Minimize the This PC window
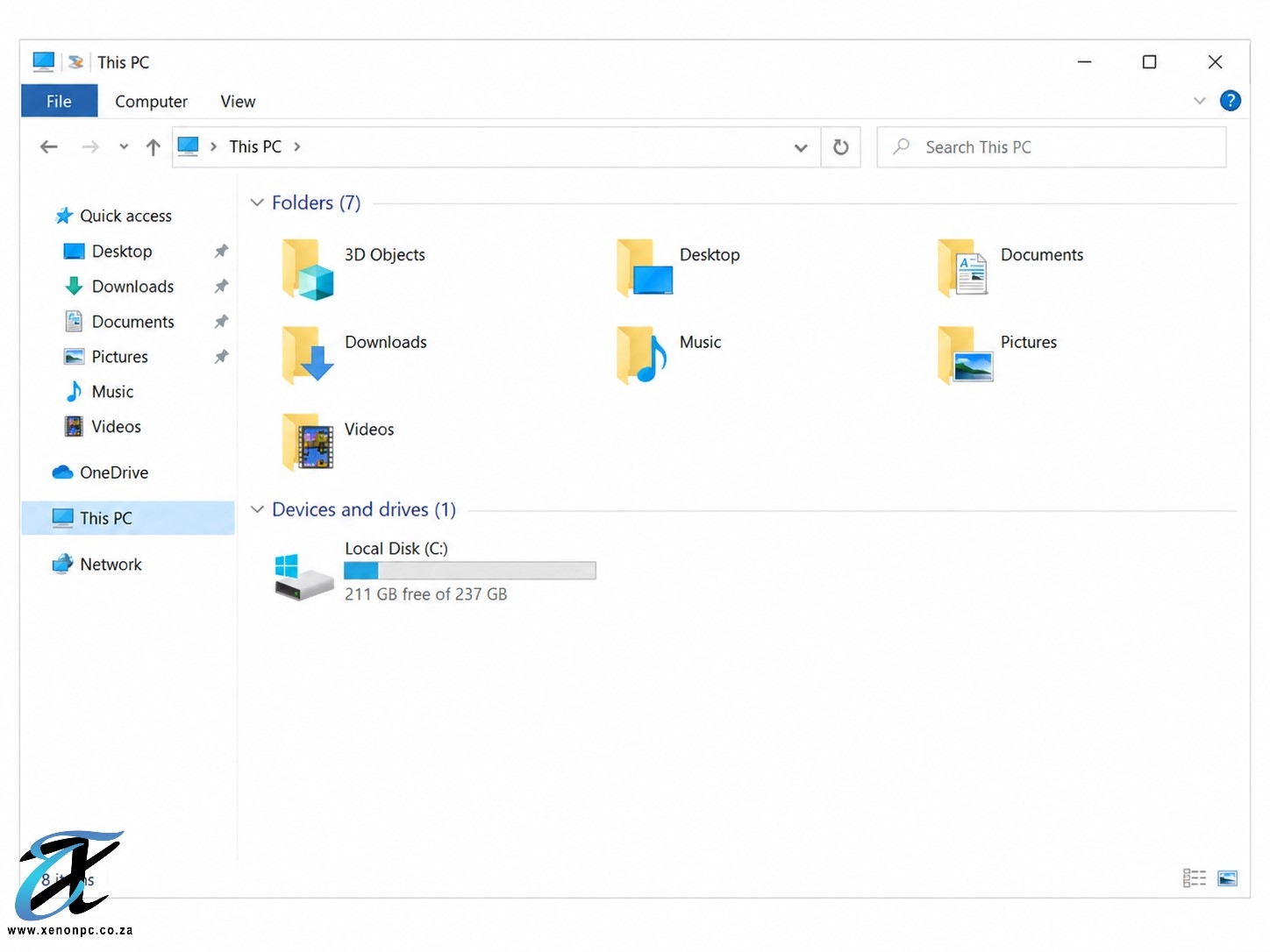 coord(1084,62)
